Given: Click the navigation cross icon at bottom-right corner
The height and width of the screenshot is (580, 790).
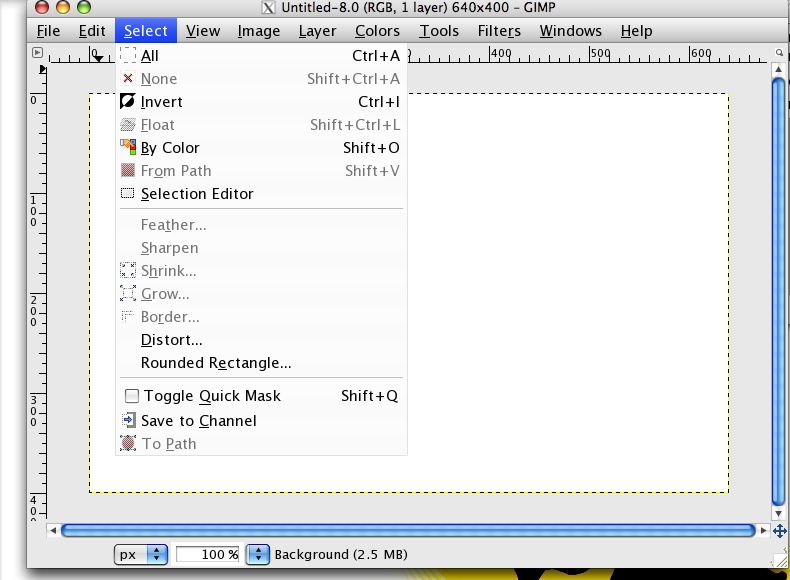Looking at the screenshot, I should pos(779,531).
